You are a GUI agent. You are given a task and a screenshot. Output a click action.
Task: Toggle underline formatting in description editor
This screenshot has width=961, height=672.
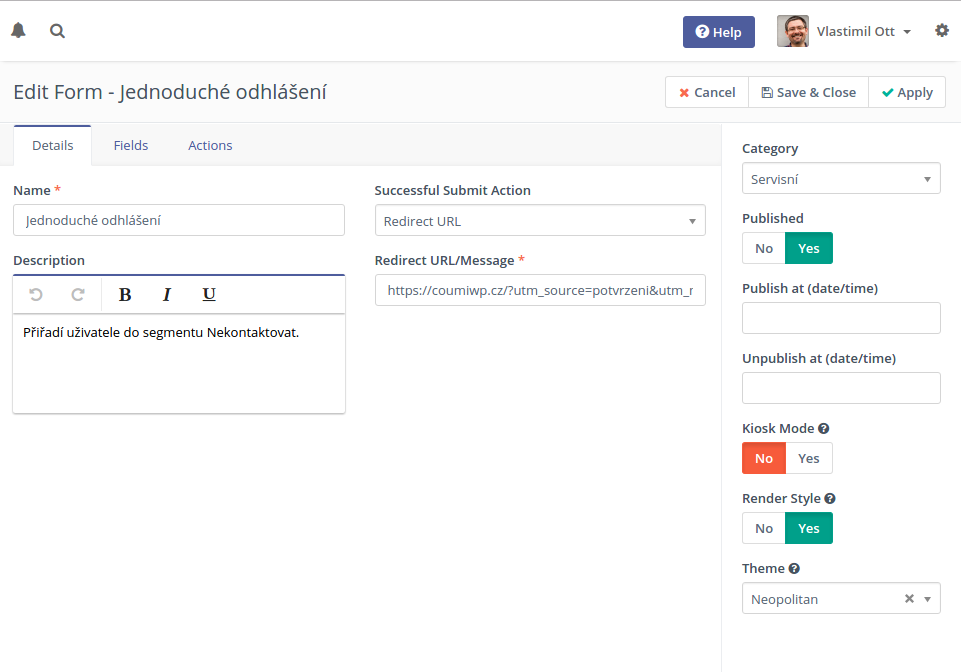coord(209,294)
